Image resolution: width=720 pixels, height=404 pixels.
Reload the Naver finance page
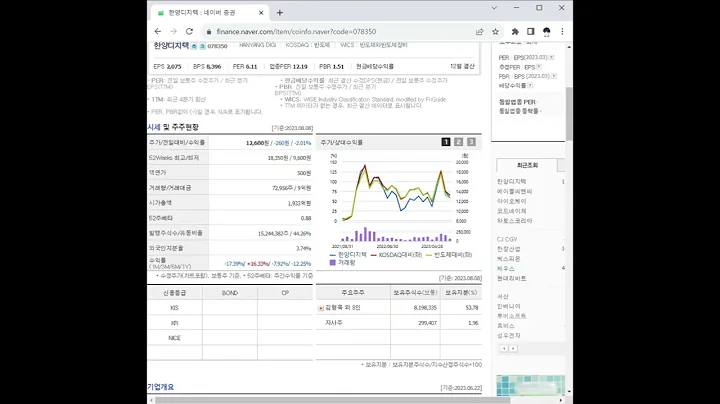189,31
